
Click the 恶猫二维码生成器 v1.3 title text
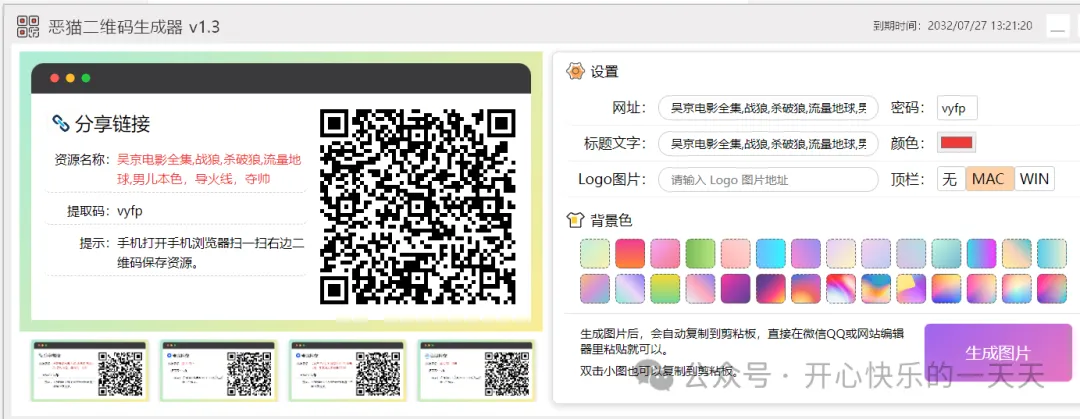[x=134, y=27]
